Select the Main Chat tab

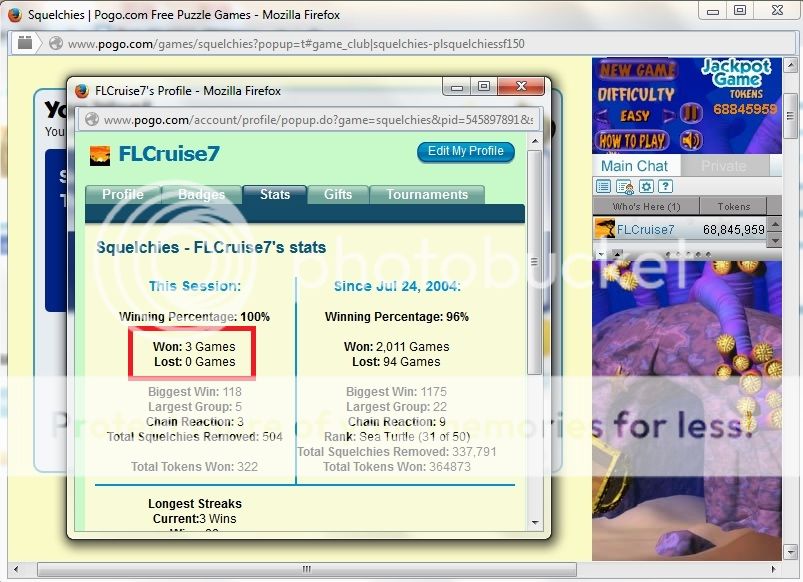pyautogui.click(x=635, y=166)
